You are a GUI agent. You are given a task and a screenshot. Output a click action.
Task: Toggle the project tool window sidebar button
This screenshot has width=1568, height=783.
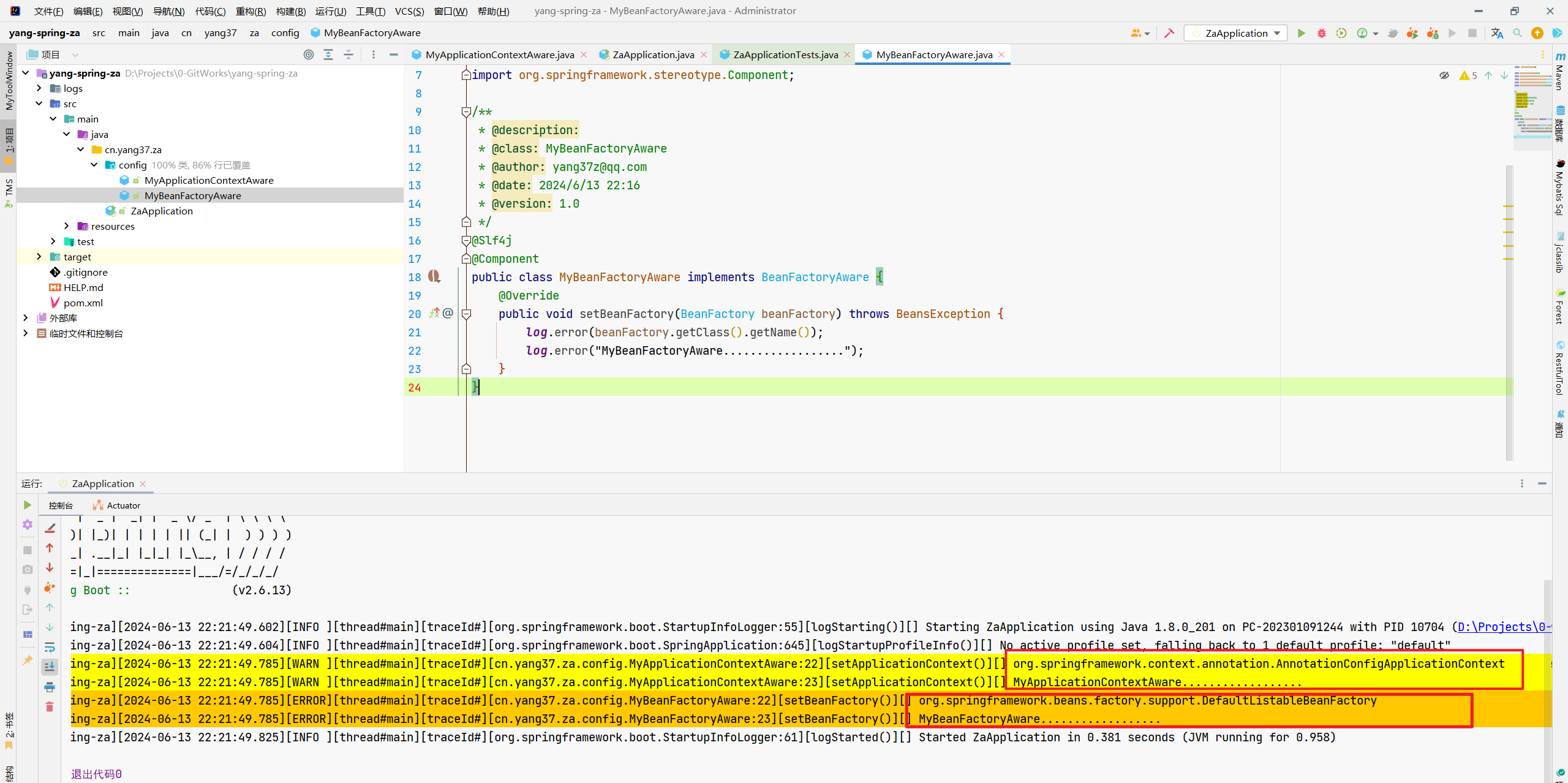pos(9,147)
